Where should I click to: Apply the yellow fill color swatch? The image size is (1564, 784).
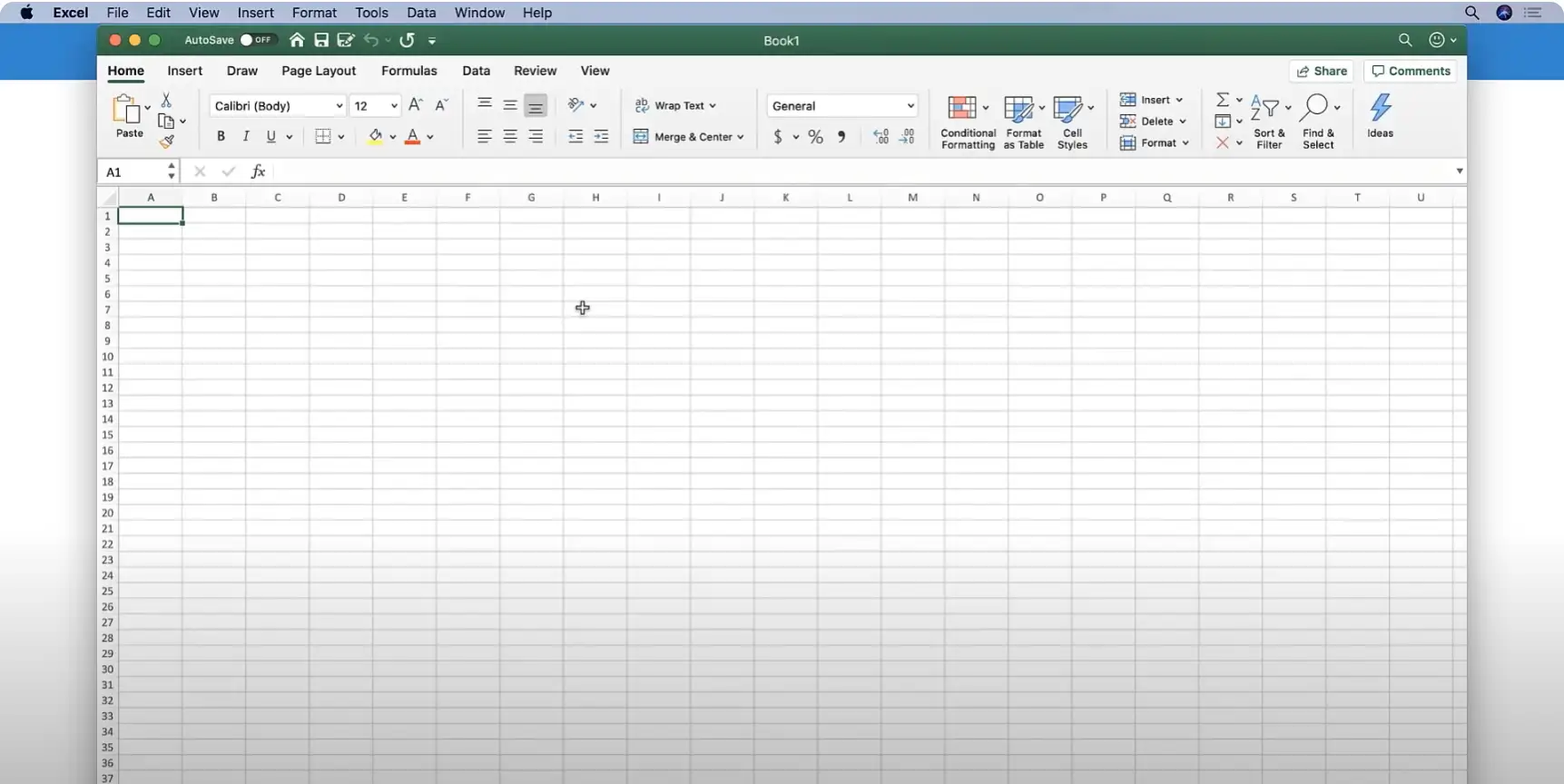[x=375, y=137]
